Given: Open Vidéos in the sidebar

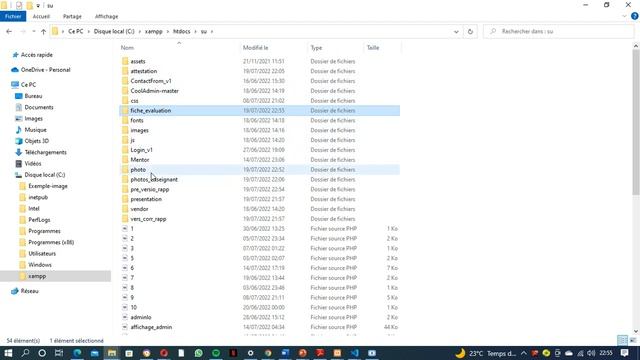Looking at the screenshot, I should 33,163.
